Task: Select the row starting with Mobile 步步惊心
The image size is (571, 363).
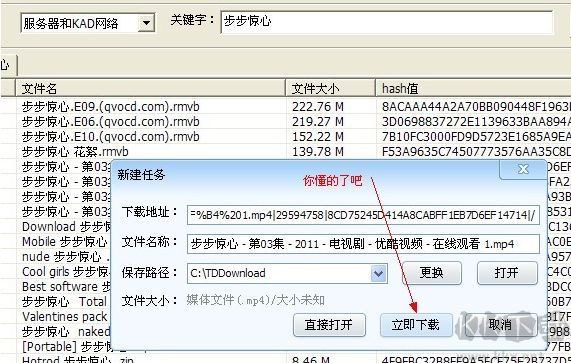Action: (x=65, y=241)
